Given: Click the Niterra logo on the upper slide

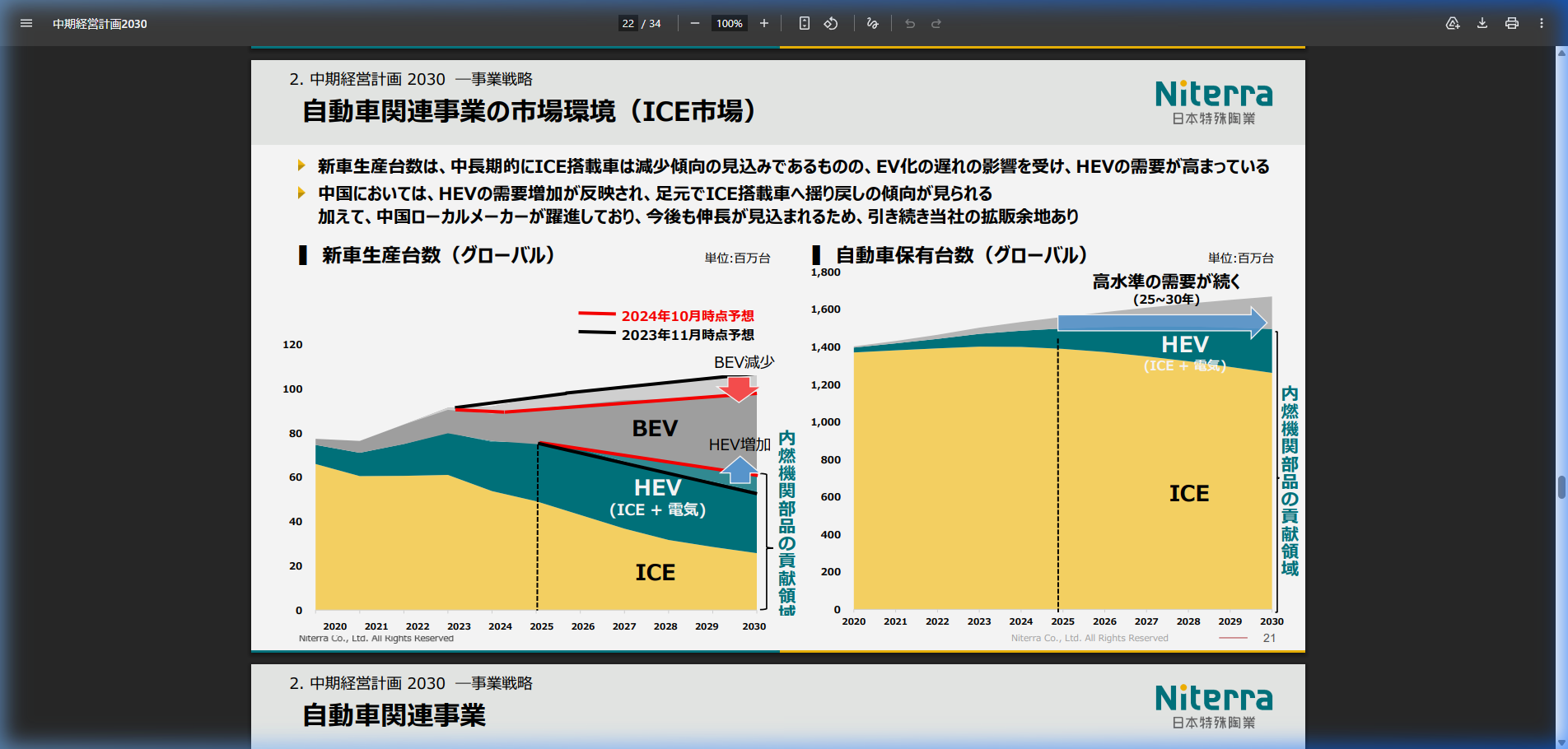Looking at the screenshot, I should click(x=1213, y=102).
